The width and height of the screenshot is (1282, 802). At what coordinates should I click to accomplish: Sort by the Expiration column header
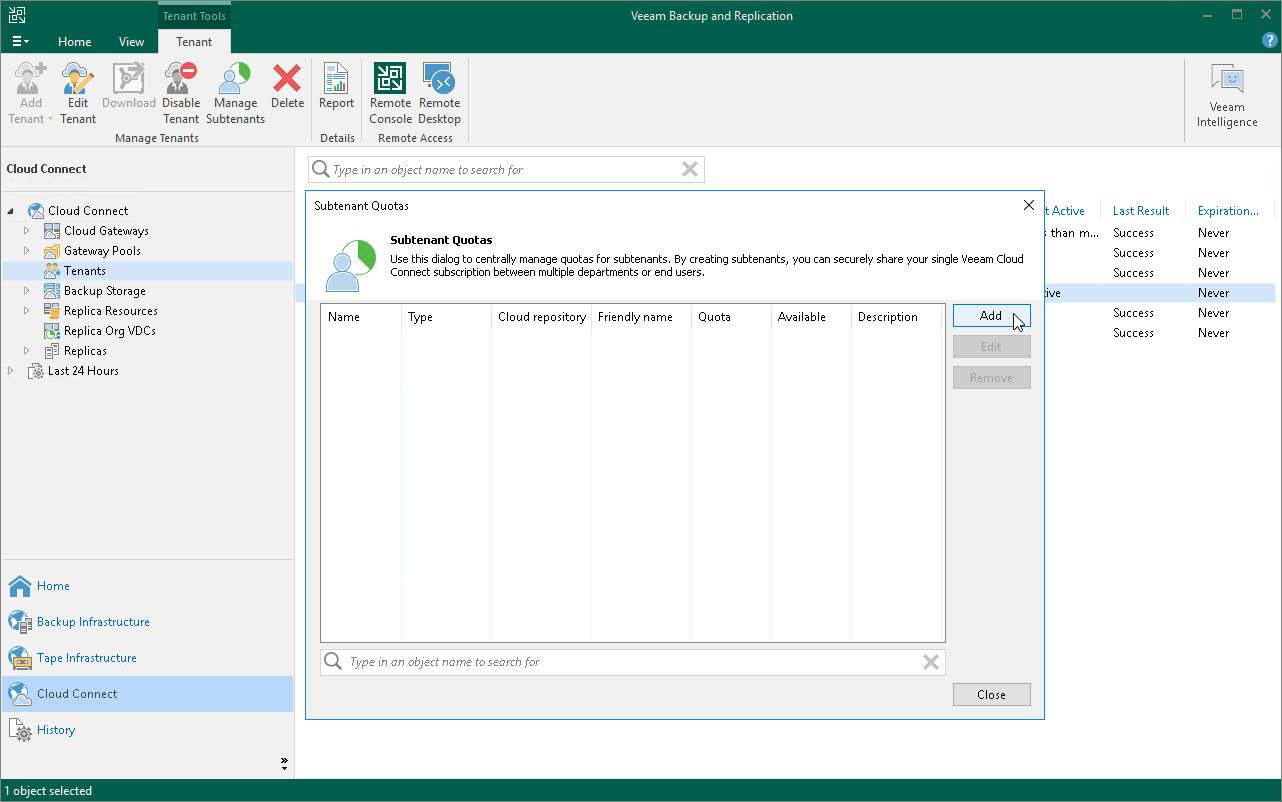[x=1229, y=211]
